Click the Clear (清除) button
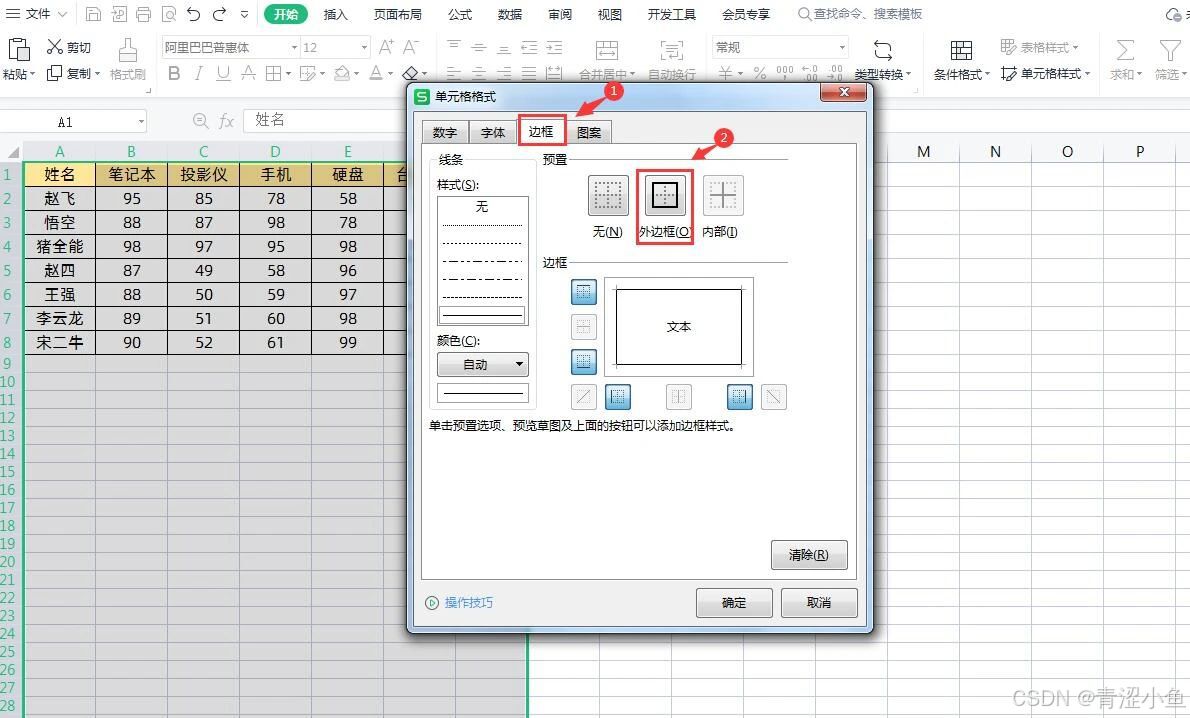This screenshot has height=718, width=1190. click(808, 555)
